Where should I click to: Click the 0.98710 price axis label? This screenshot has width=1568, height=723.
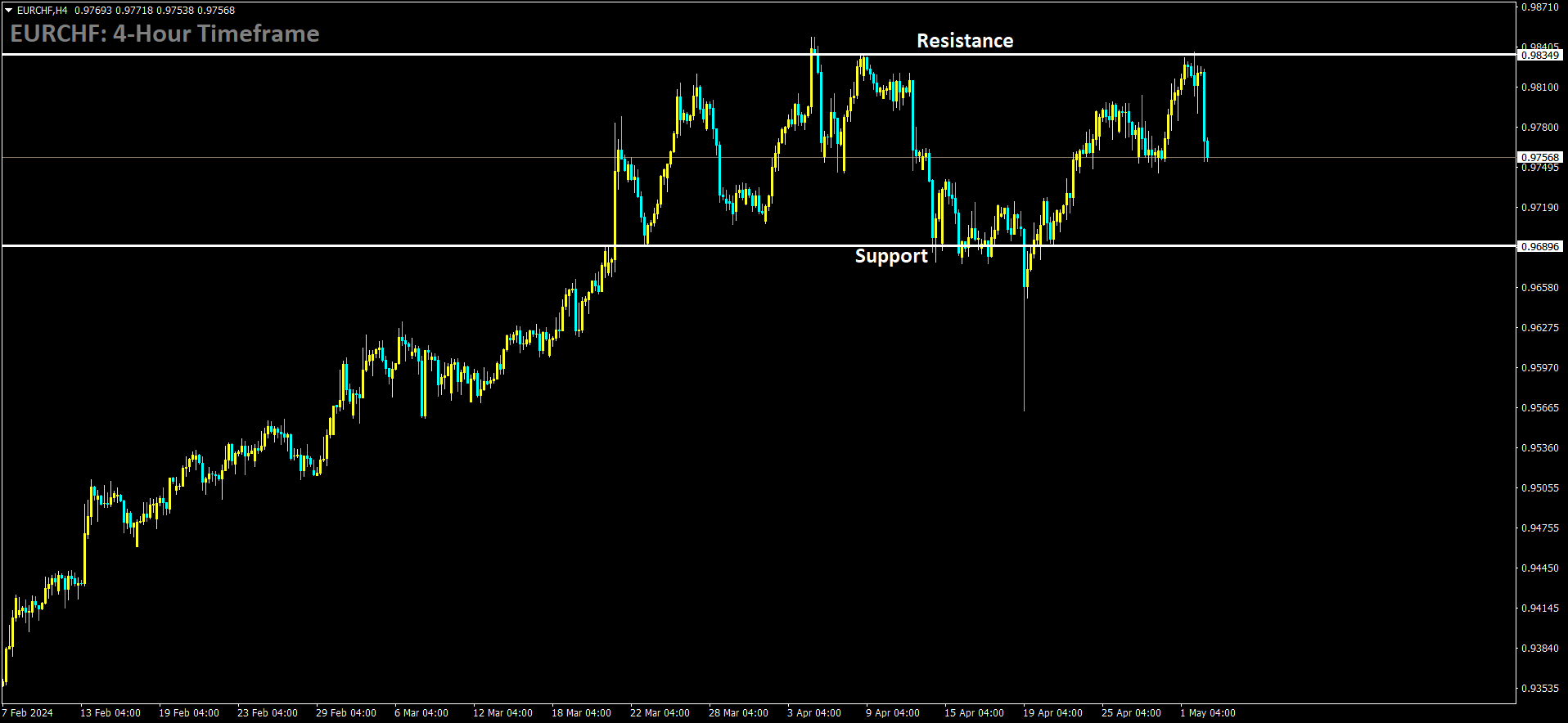pyautogui.click(x=1540, y=7)
